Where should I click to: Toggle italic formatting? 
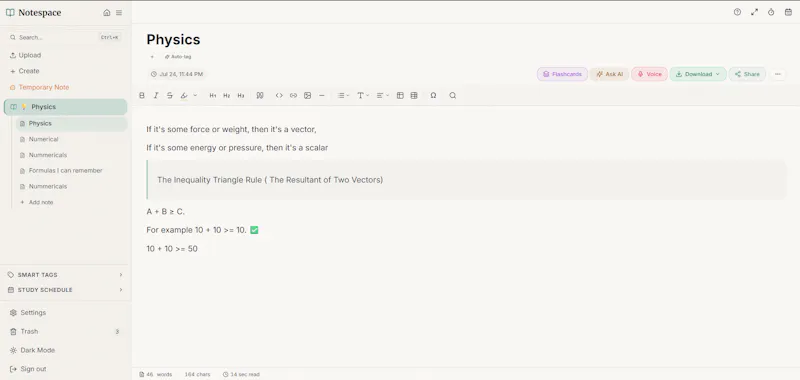click(x=156, y=95)
